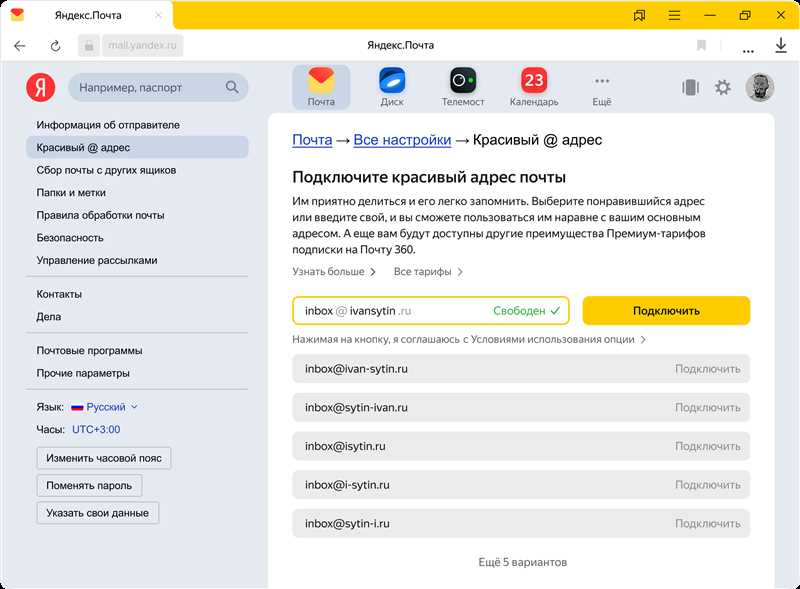The height and width of the screenshot is (589, 800).
Task: Open the Календарь calendar icon
Action: click(534, 87)
